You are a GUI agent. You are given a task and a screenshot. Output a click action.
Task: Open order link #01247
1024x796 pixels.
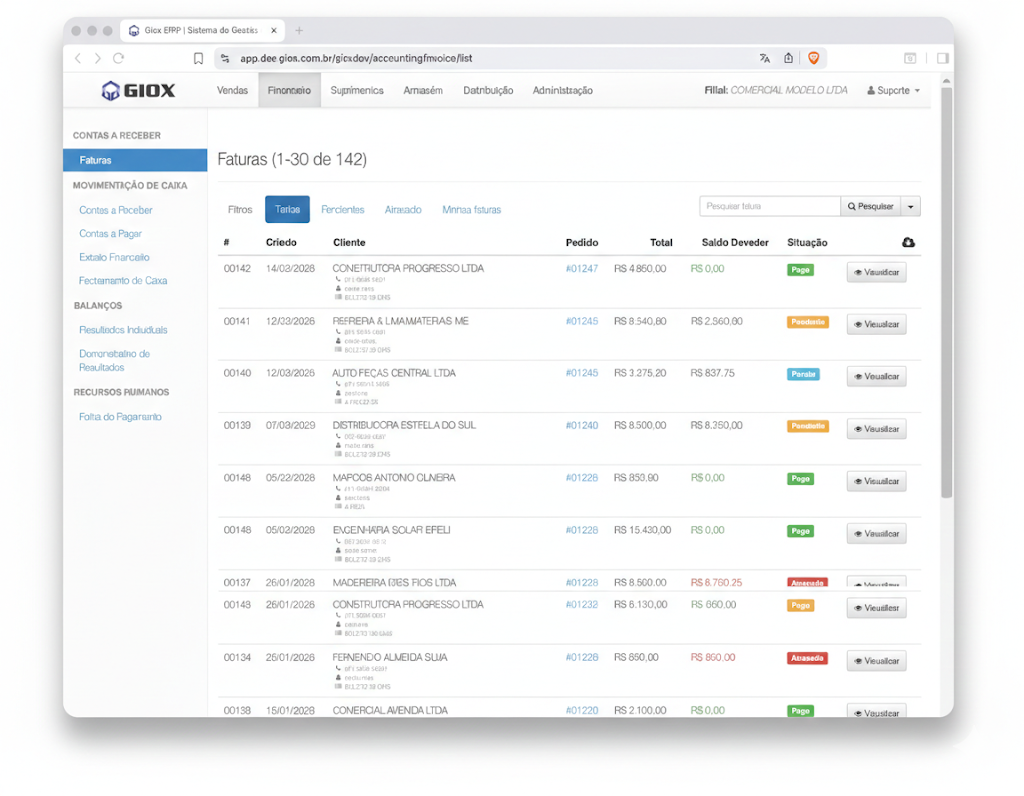pos(581,269)
